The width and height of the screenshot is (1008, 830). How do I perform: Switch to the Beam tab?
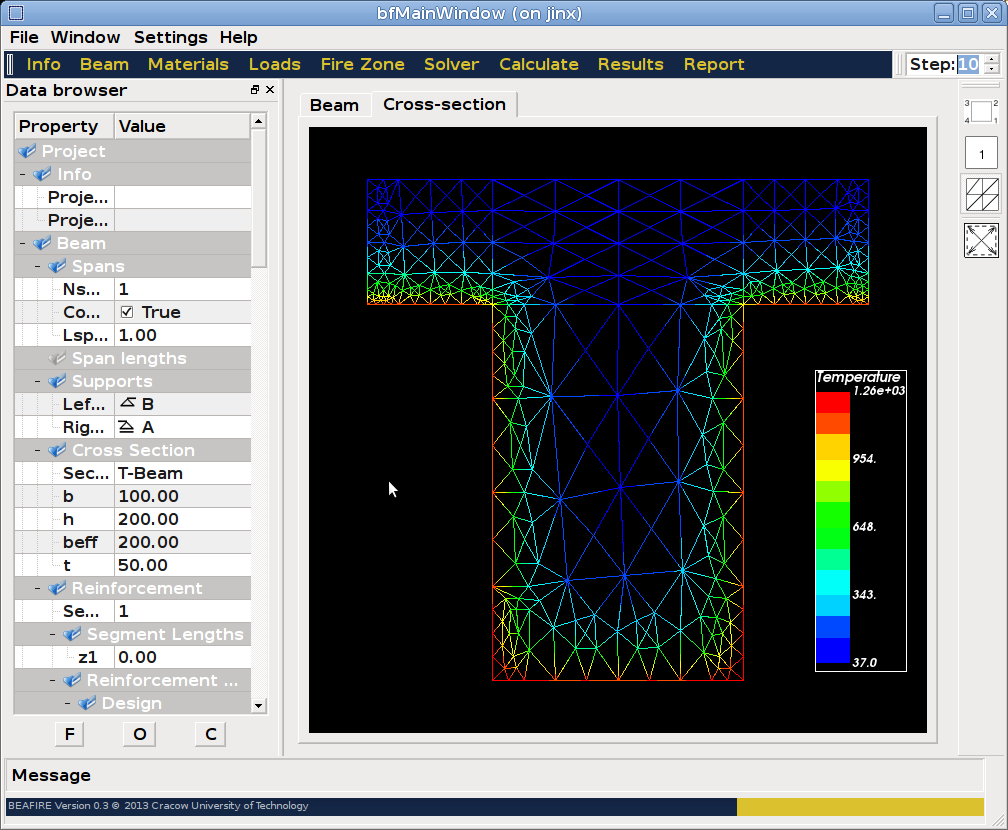coord(334,105)
